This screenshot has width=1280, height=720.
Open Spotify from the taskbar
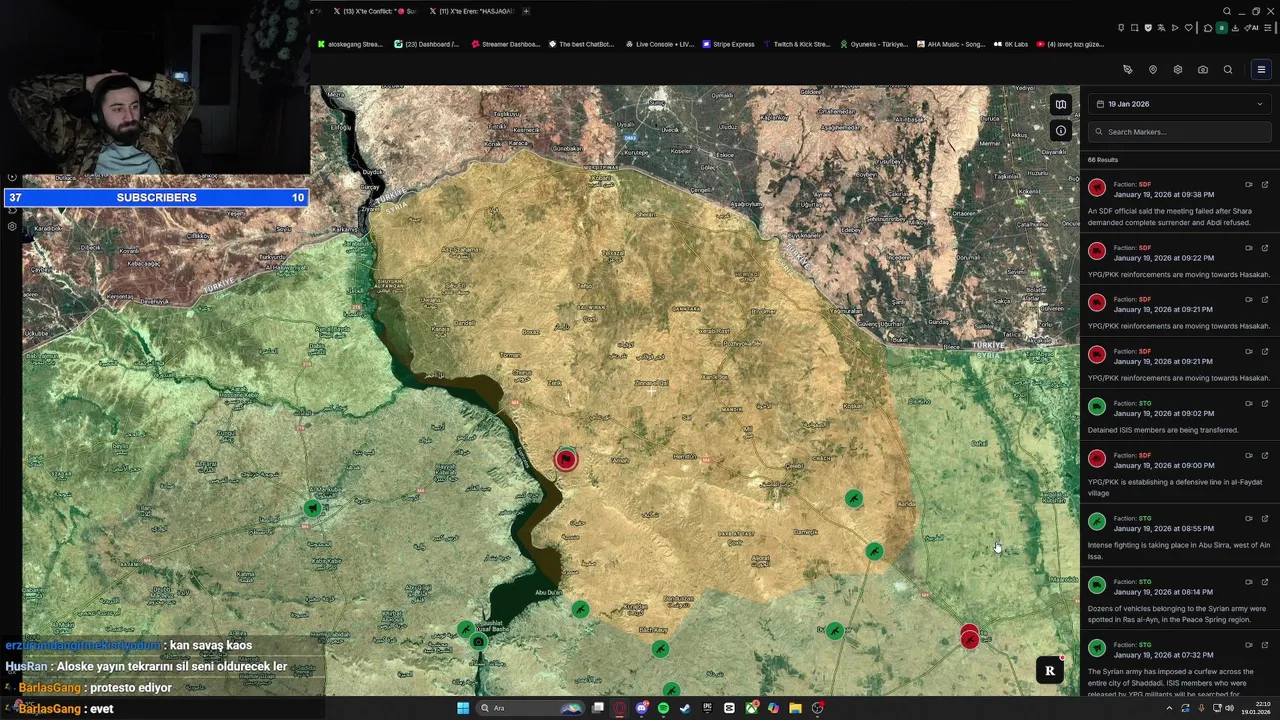point(663,708)
